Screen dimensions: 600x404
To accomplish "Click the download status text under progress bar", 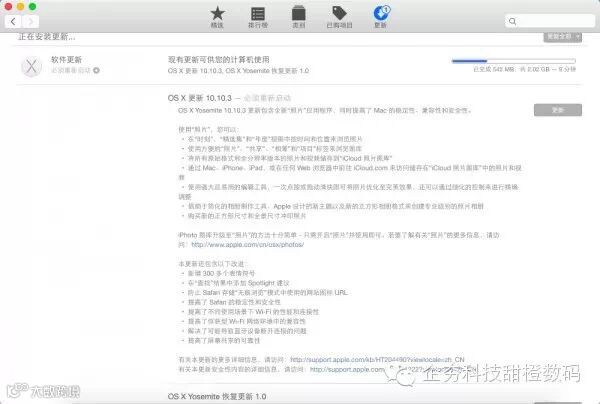I will (524, 69).
